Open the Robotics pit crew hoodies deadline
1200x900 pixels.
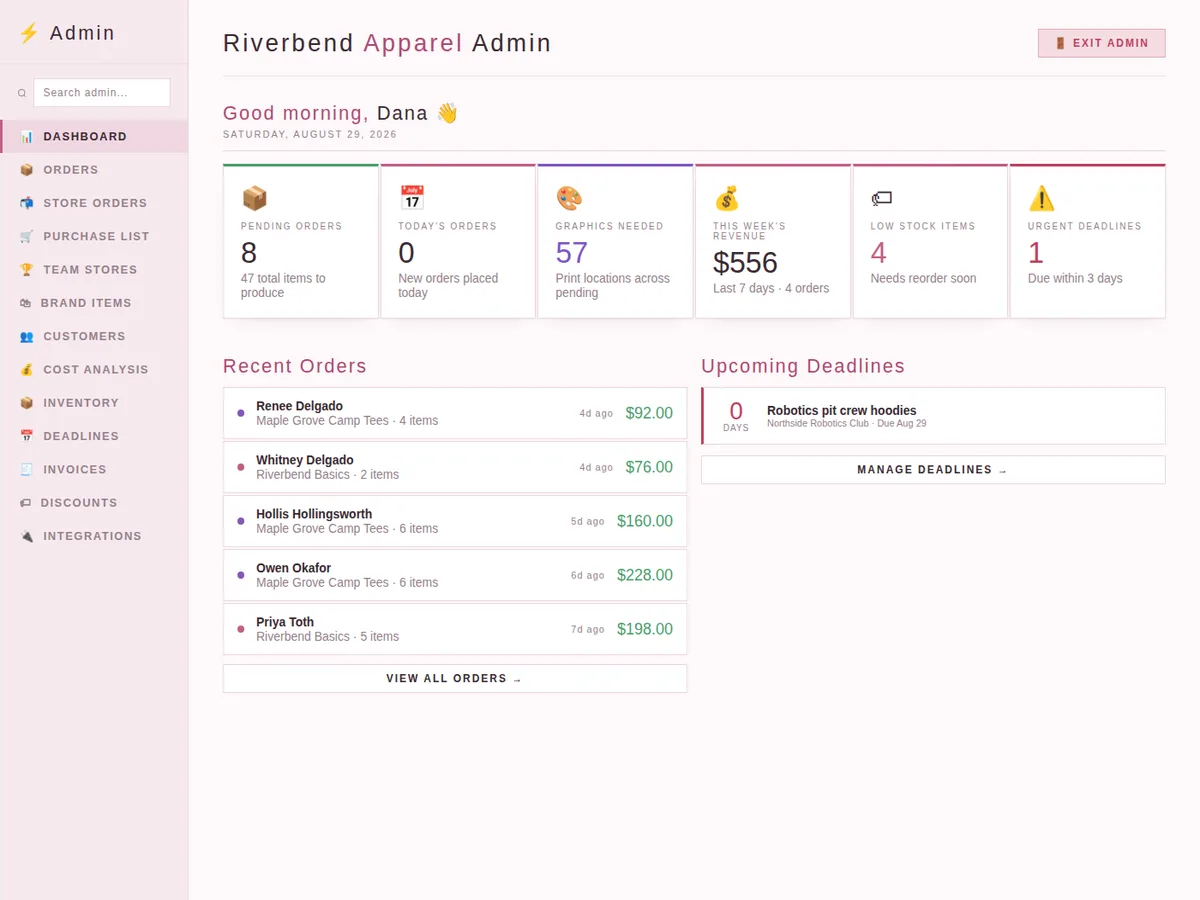point(933,416)
